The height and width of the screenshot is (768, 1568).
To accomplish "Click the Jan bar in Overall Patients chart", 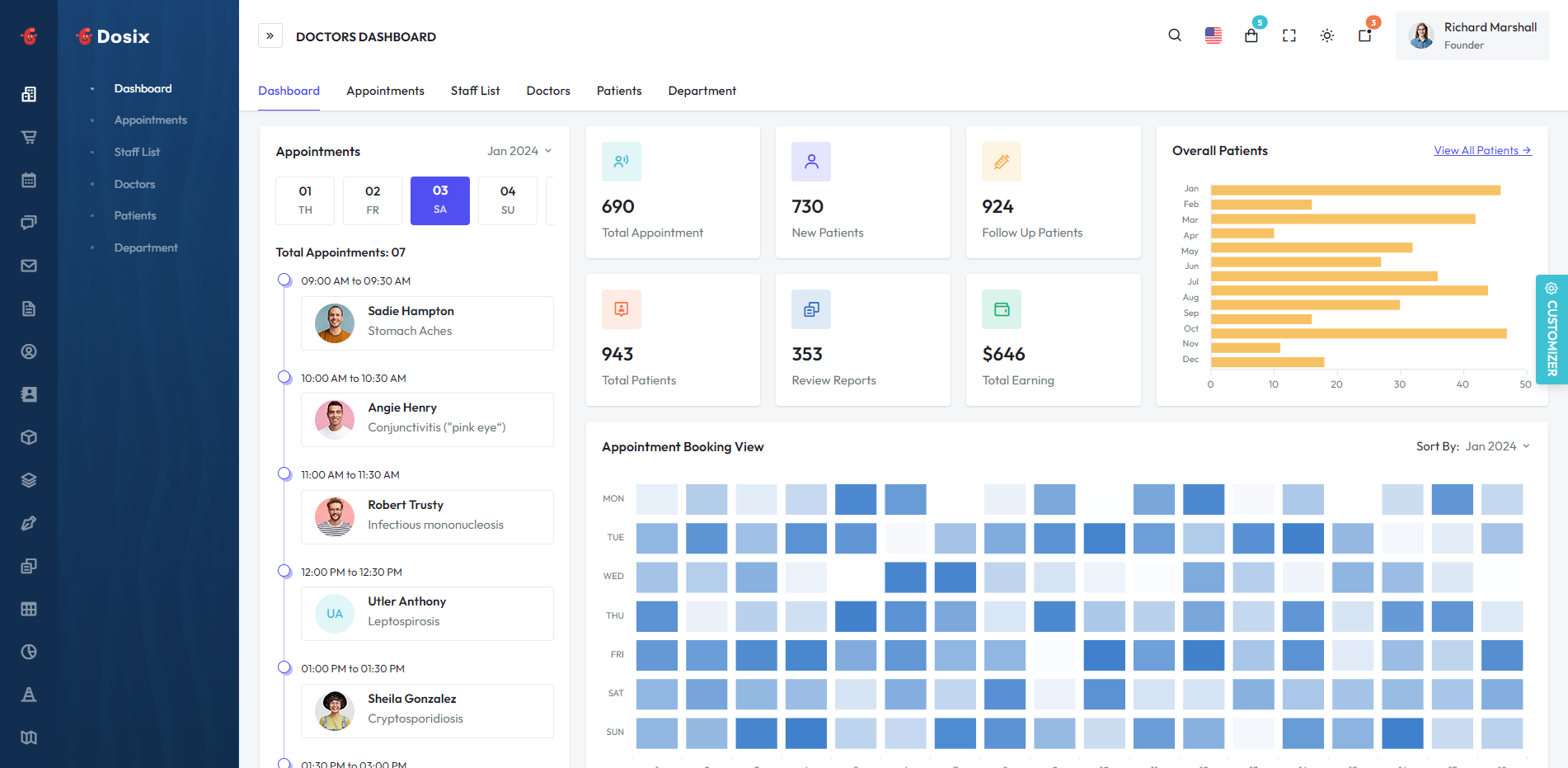I will pyautogui.click(x=1355, y=190).
